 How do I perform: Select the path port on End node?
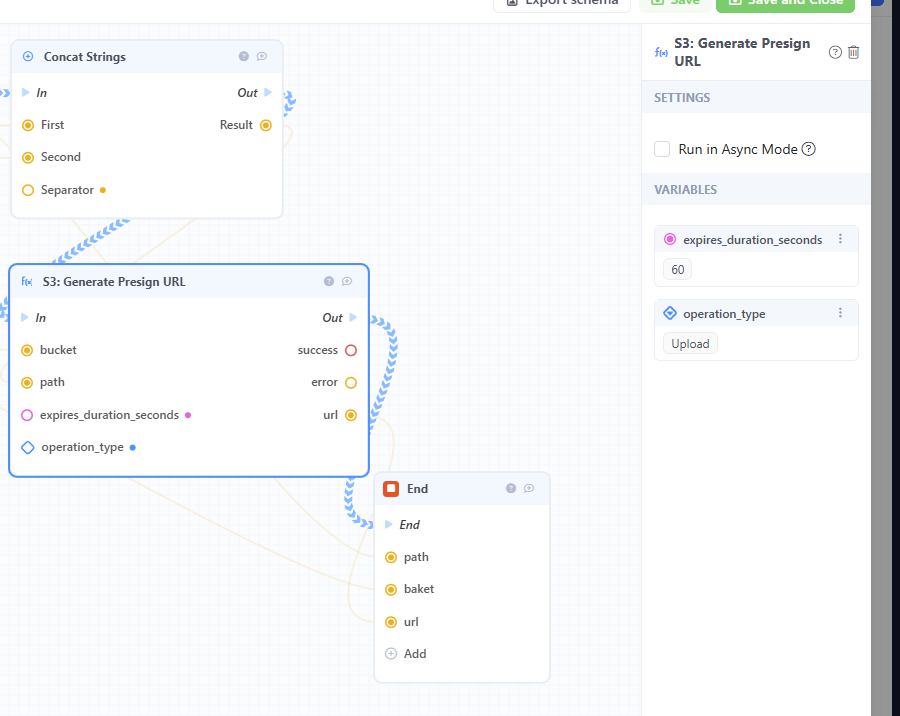tap(391, 558)
